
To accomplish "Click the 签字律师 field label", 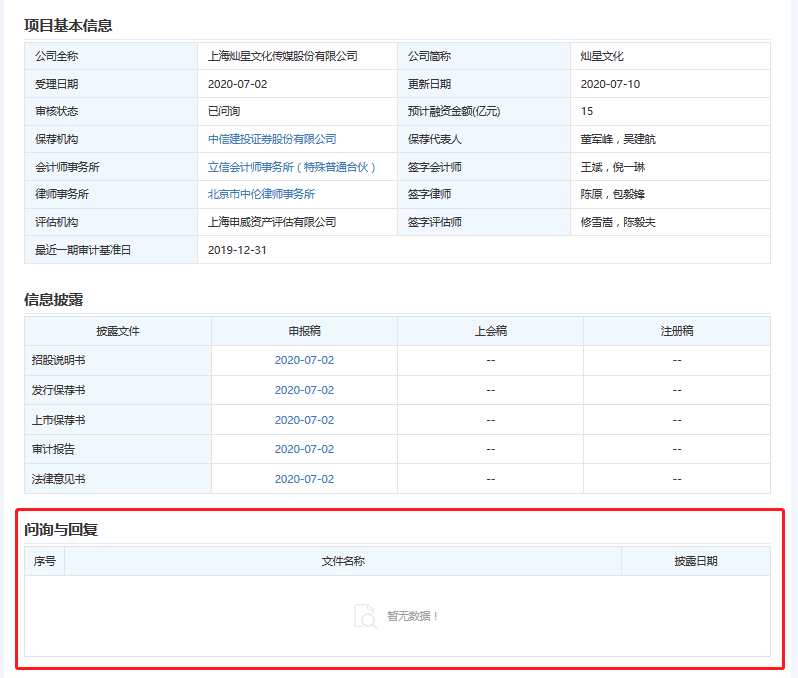I will coord(429,194).
